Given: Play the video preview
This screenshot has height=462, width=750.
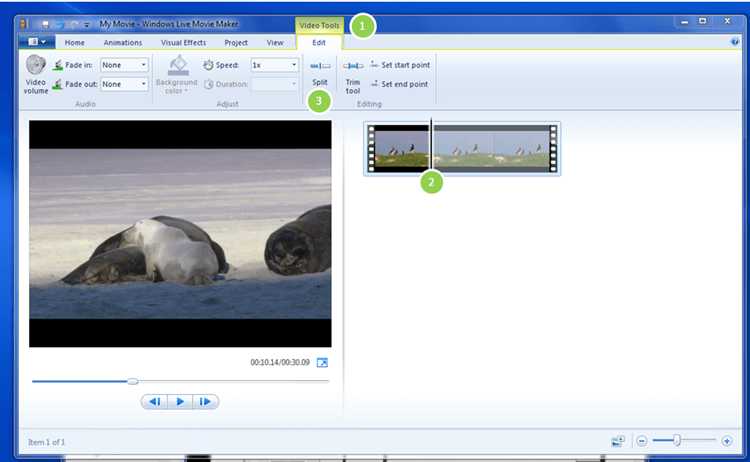Looking at the screenshot, I should point(180,401).
